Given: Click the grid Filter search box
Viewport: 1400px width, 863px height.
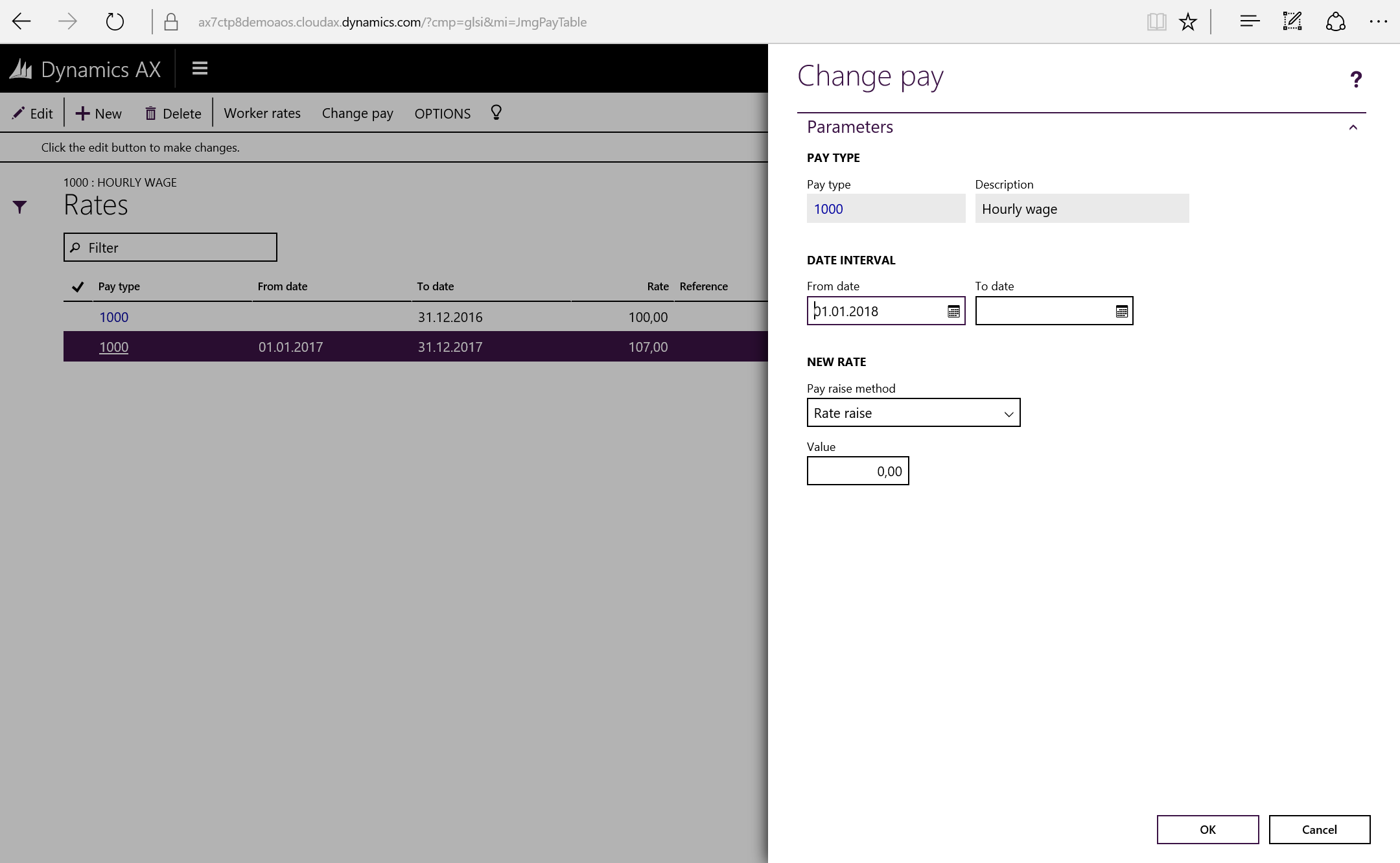Looking at the screenshot, I should [170, 247].
